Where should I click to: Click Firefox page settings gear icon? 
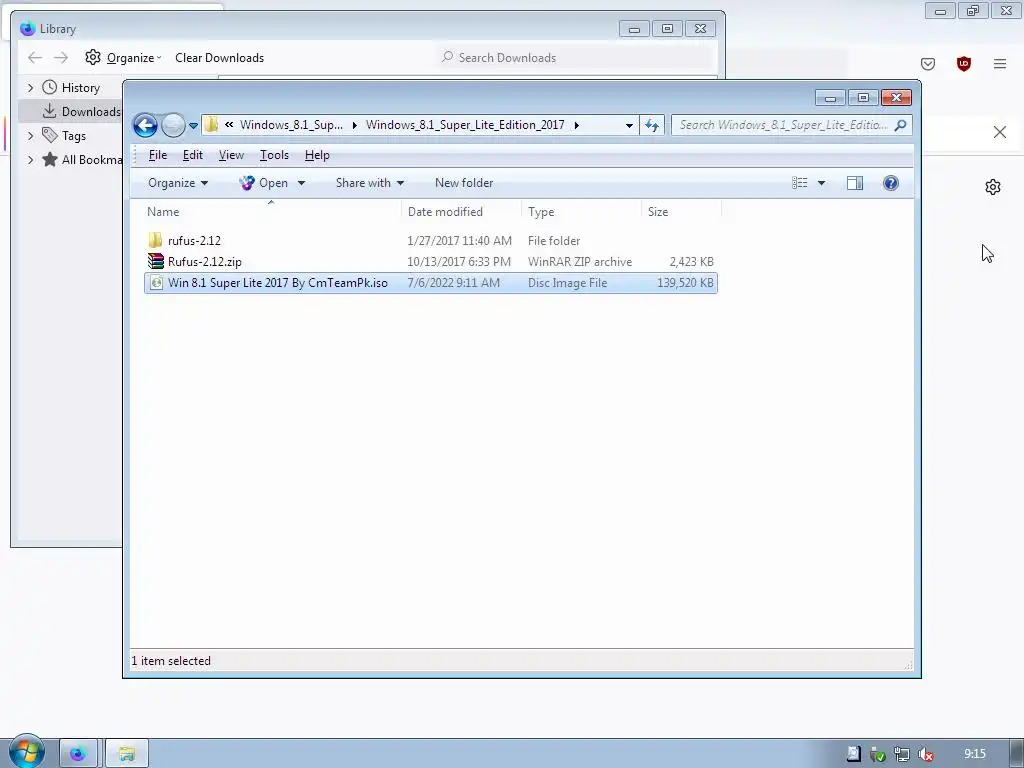(x=993, y=187)
